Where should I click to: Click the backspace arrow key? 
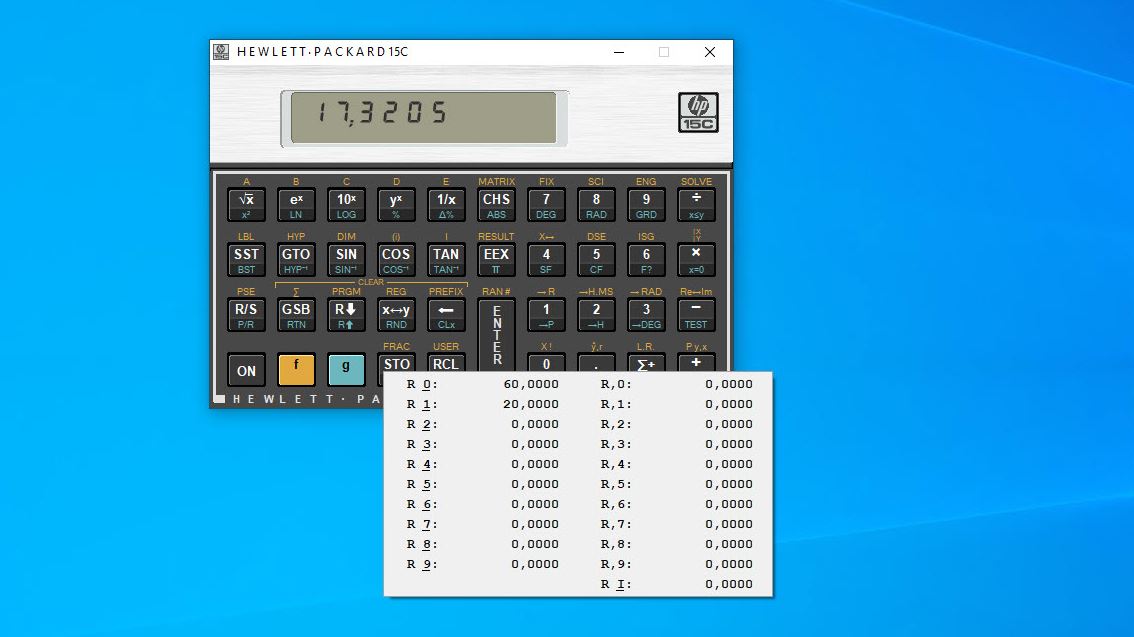446,315
